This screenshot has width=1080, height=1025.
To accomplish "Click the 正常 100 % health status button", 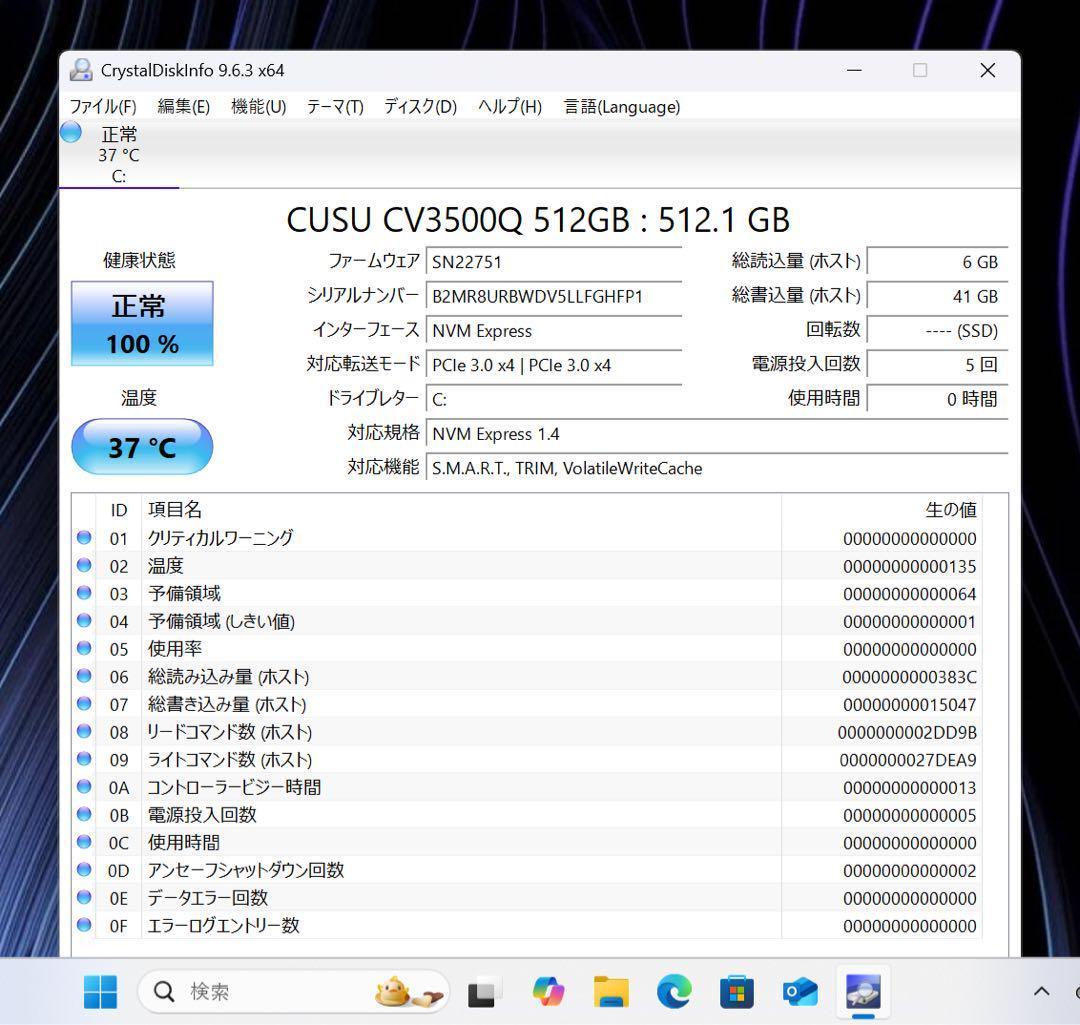I will pyautogui.click(x=142, y=324).
